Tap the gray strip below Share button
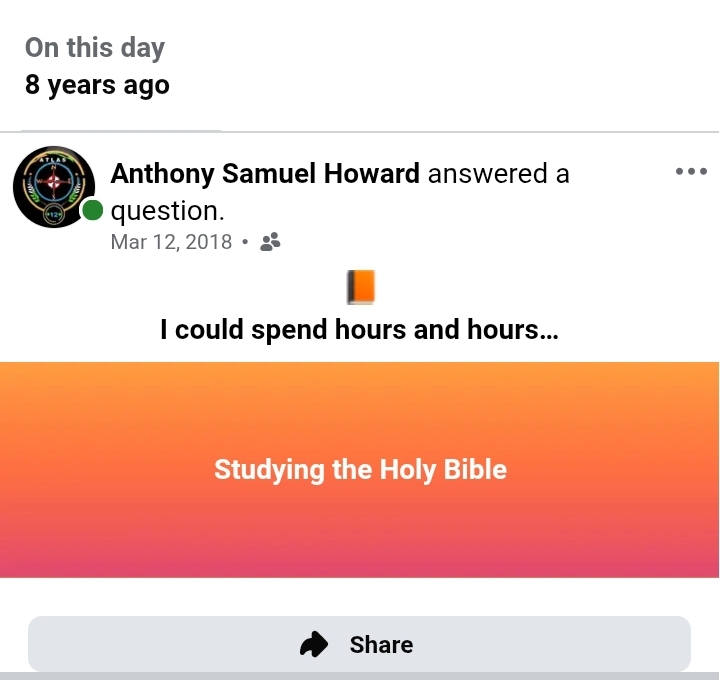 point(360,676)
